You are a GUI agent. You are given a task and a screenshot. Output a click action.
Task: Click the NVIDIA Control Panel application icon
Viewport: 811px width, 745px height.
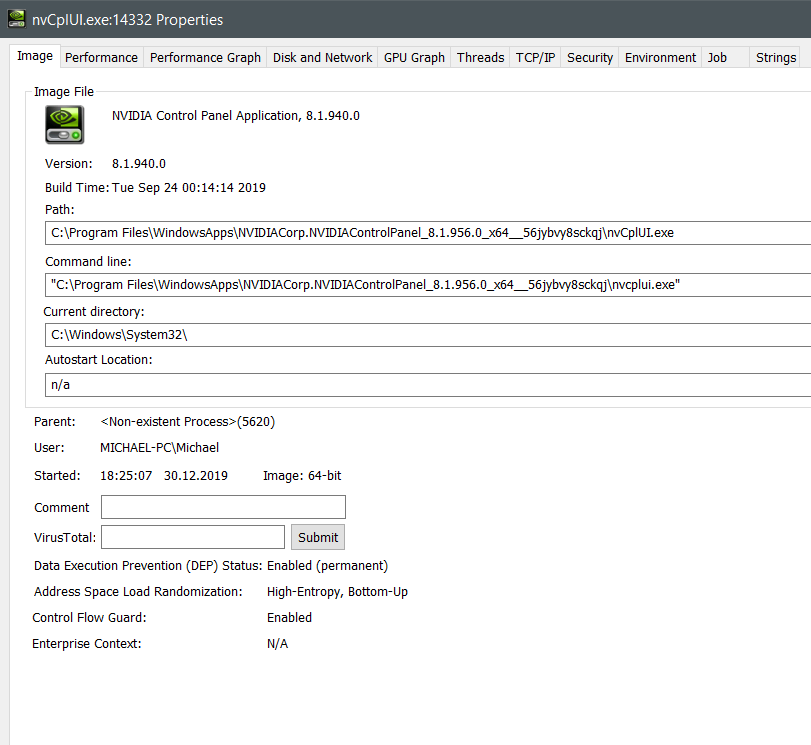tap(65, 125)
